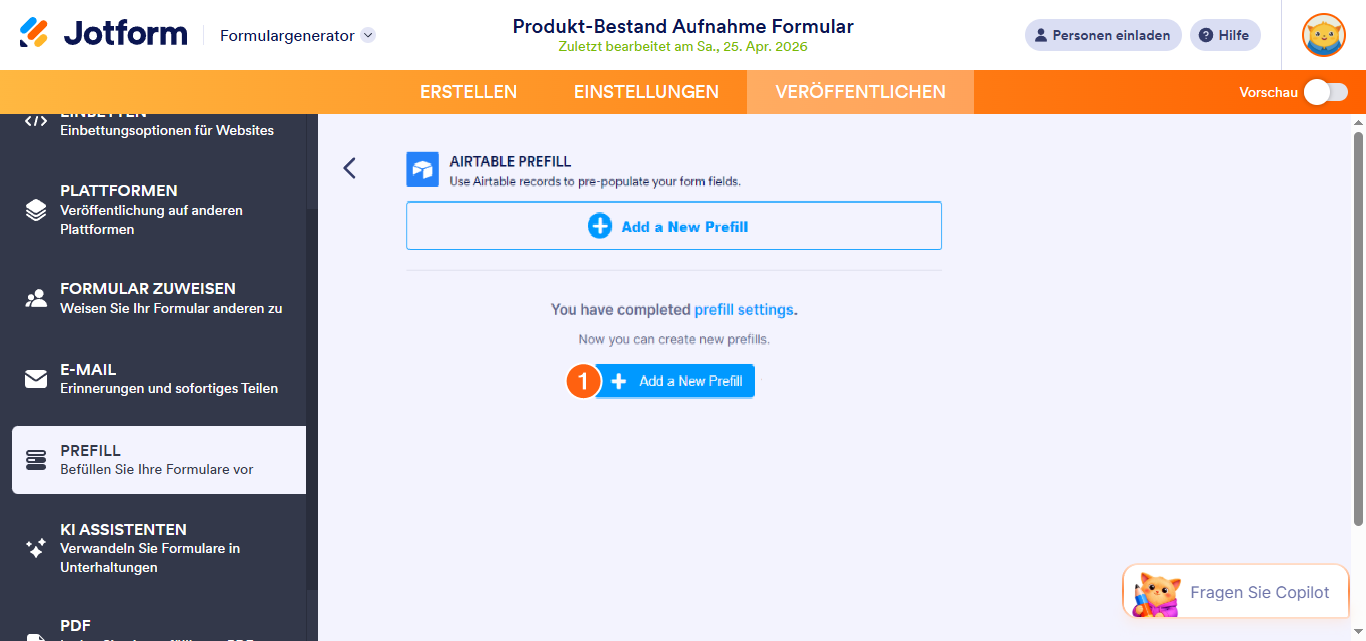Viewport: 1366px width, 641px height.
Task: Toggle the Vorschau preview switch
Action: (x=1326, y=92)
